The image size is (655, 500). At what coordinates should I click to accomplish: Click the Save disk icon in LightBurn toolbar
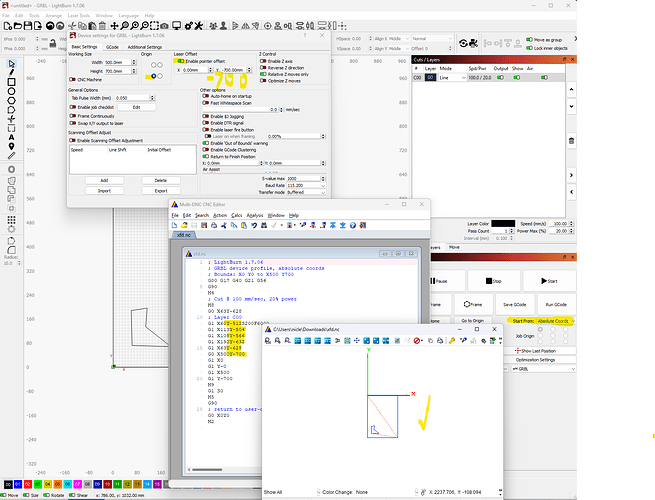[x=28, y=26]
